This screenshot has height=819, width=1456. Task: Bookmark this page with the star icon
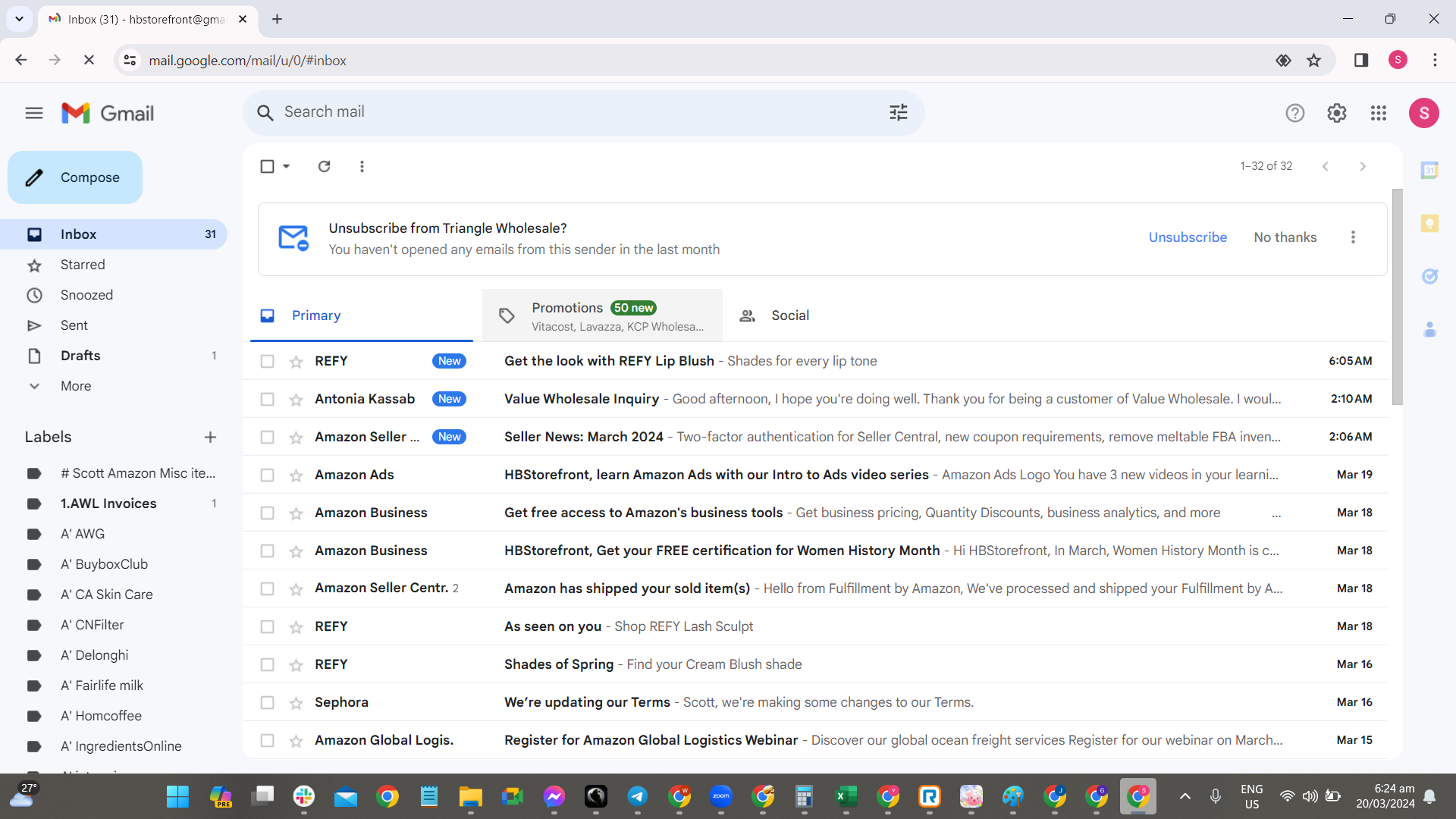coord(1314,61)
